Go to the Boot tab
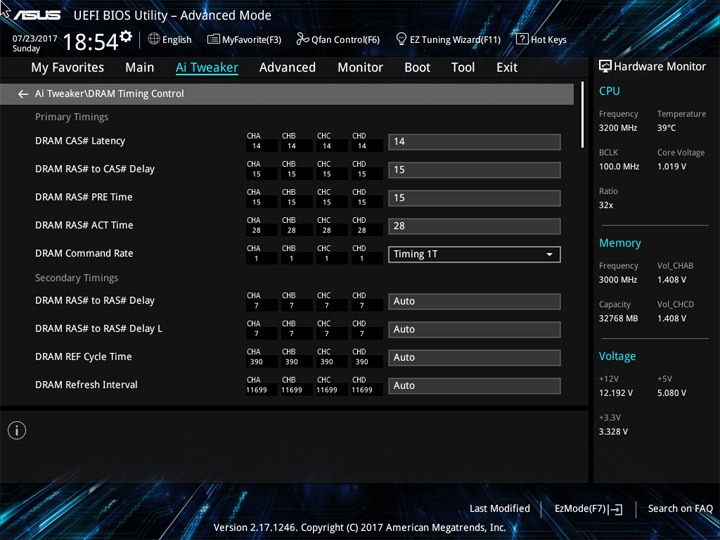Image resolution: width=720 pixels, height=540 pixels. 417,68
